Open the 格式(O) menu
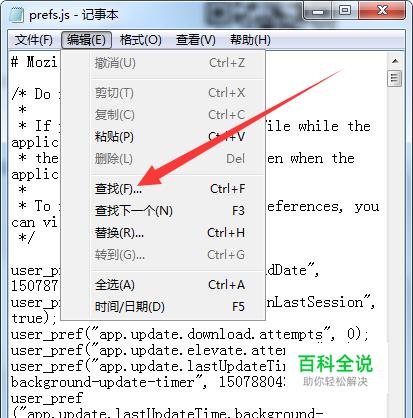Image resolution: width=413 pixels, height=418 pixels. [141, 40]
